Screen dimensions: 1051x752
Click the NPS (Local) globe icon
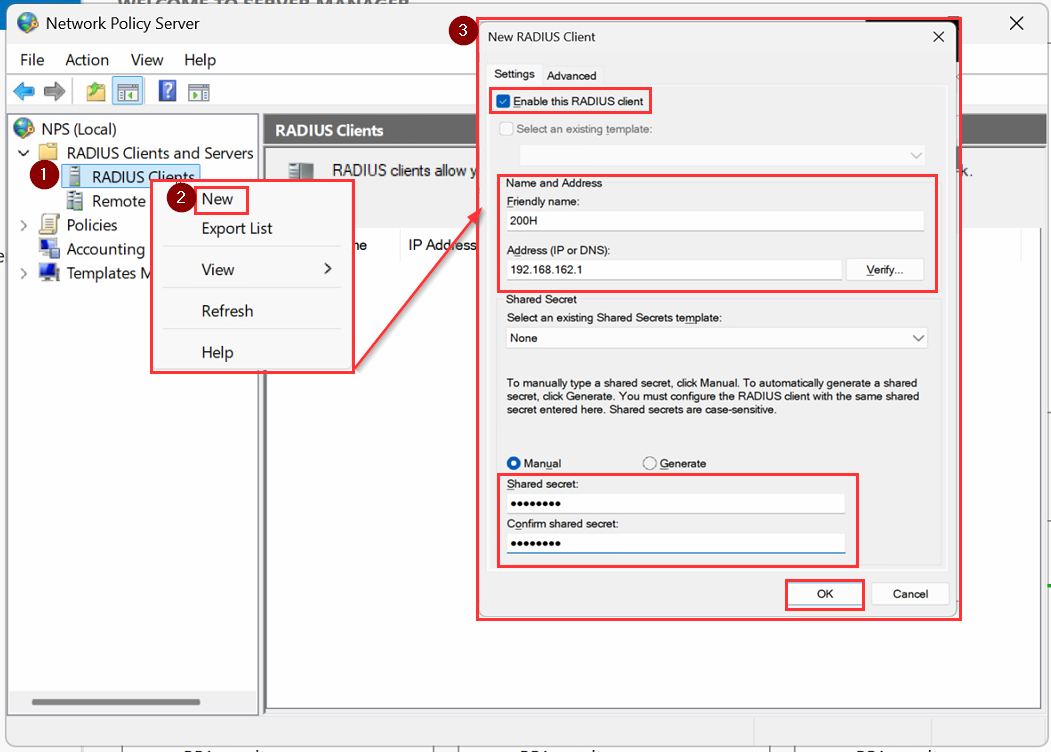click(24, 128)
